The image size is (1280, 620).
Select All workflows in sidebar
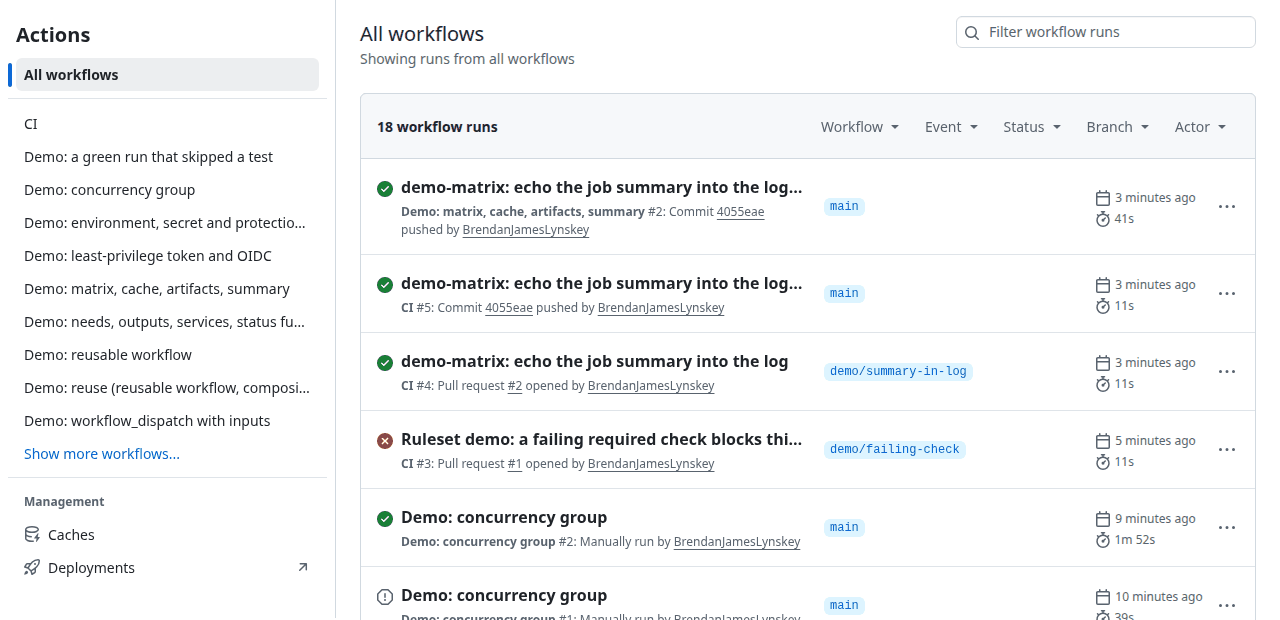(x=167, y=75)
